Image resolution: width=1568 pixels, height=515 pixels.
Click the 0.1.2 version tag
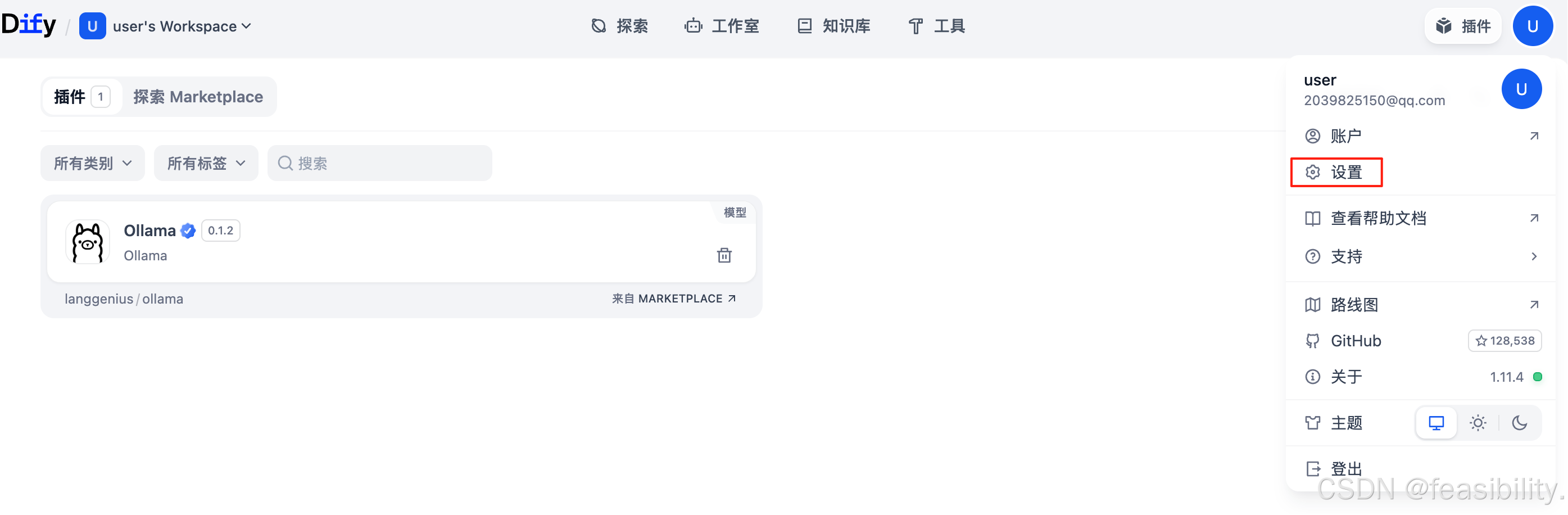point(220,231)
